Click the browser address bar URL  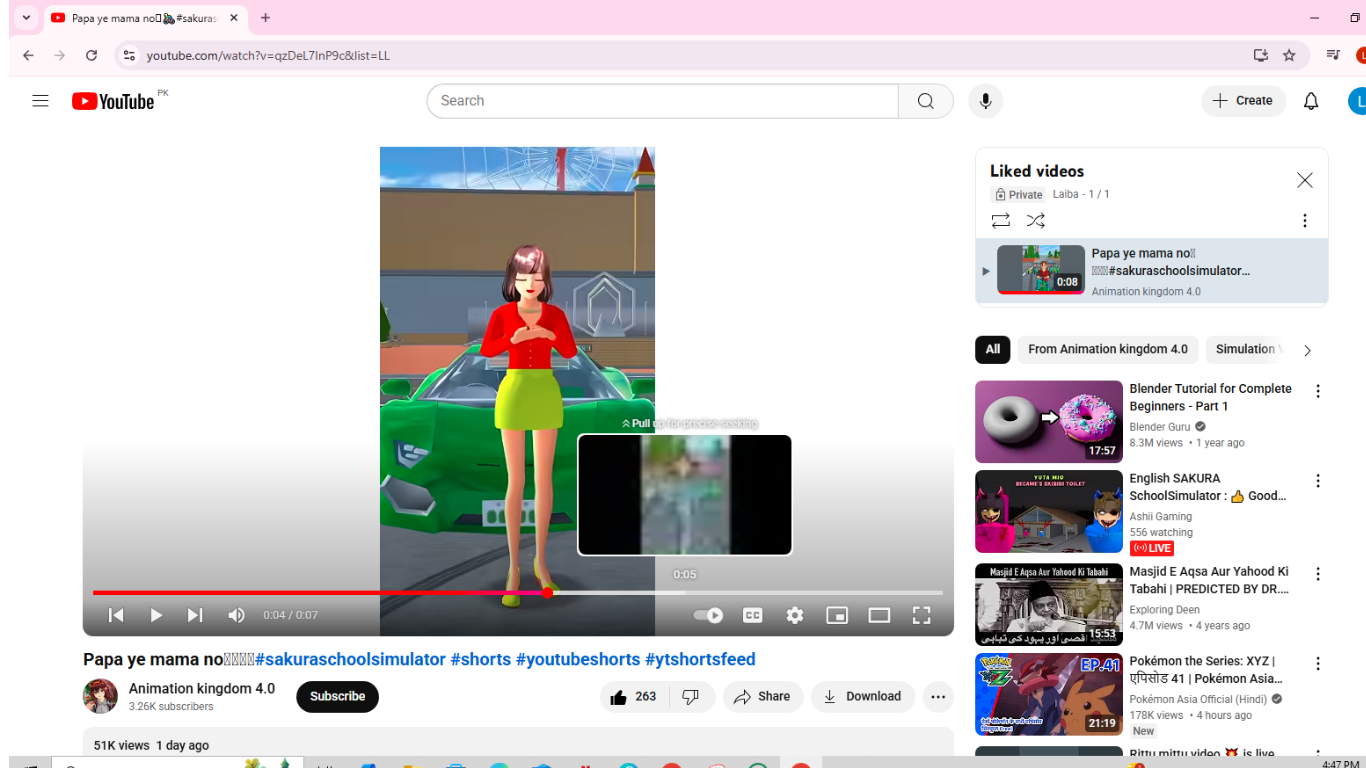tap(268, 56)
